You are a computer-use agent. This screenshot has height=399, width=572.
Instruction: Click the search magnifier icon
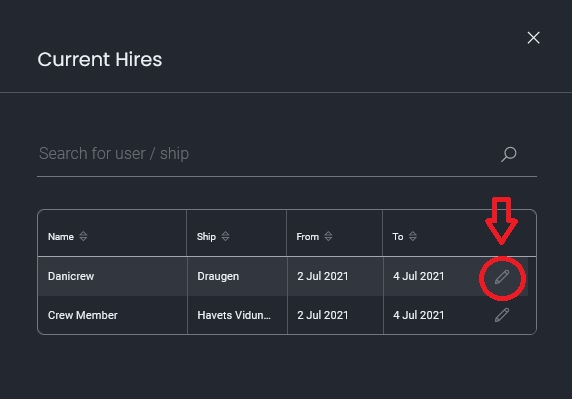click(x=509, y=154)
